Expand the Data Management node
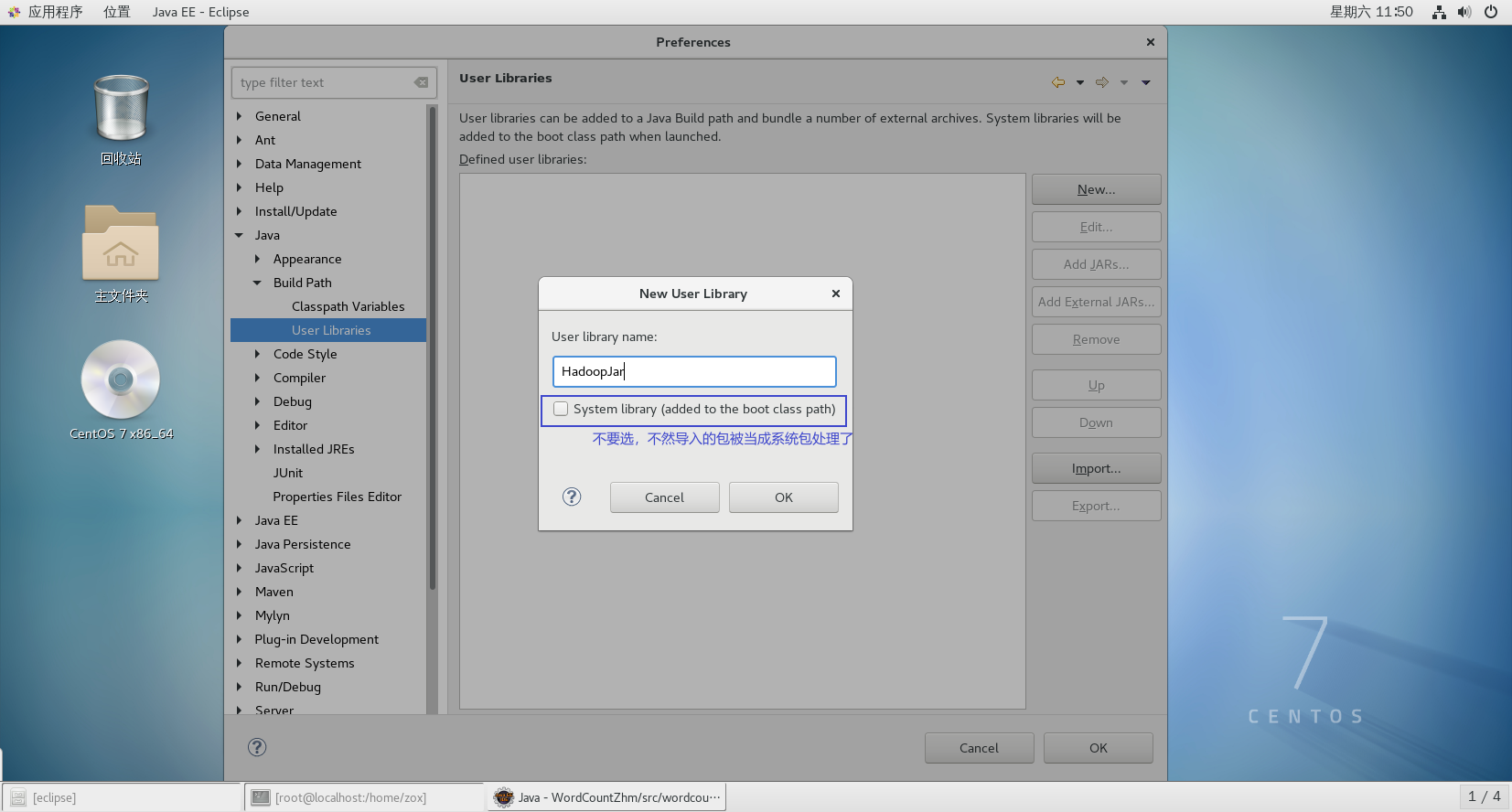Image resolution: width=1512 pixels, height=812 pixels. tap(240, 164)
